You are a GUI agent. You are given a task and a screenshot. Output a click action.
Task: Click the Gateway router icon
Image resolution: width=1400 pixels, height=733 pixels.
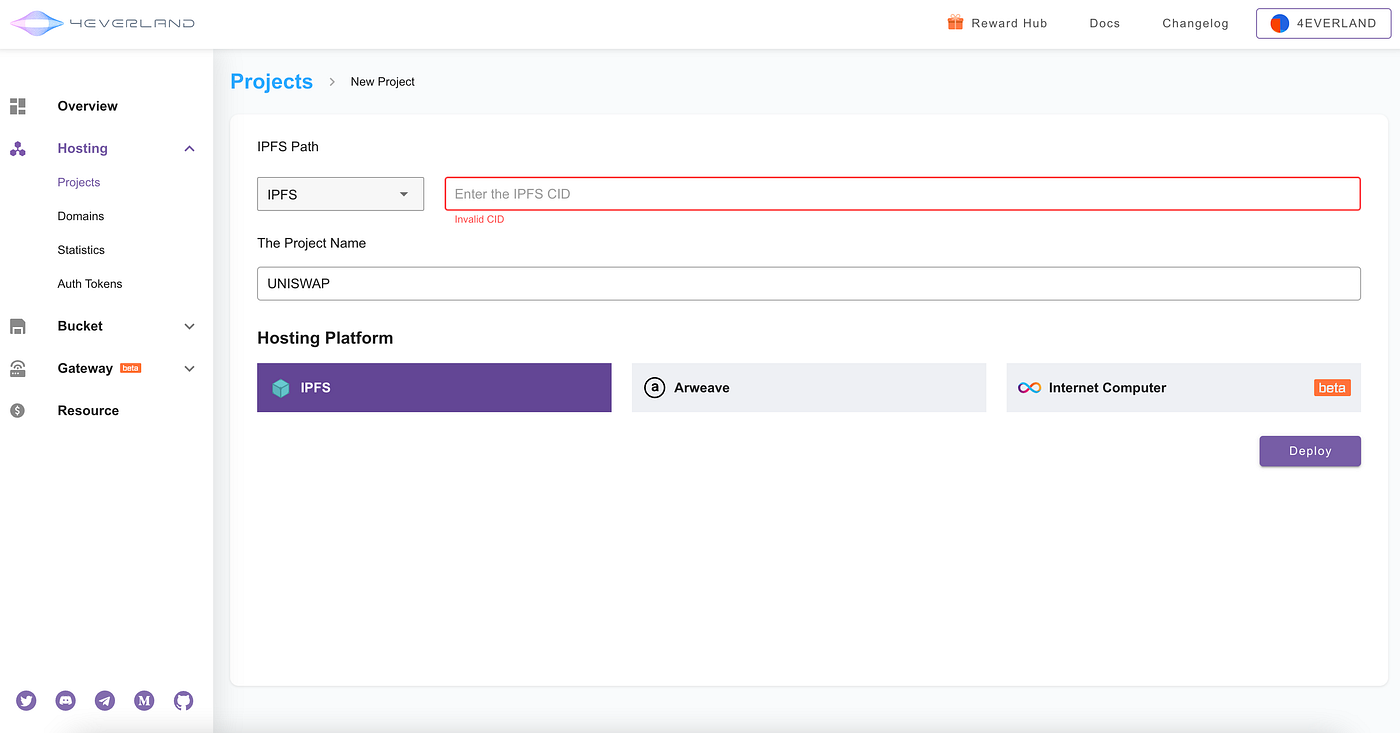(x=18, y=368)
